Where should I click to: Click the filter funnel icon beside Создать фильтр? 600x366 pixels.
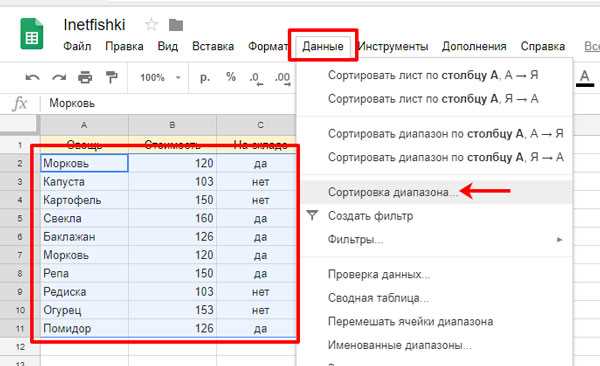tap(312, 216)
